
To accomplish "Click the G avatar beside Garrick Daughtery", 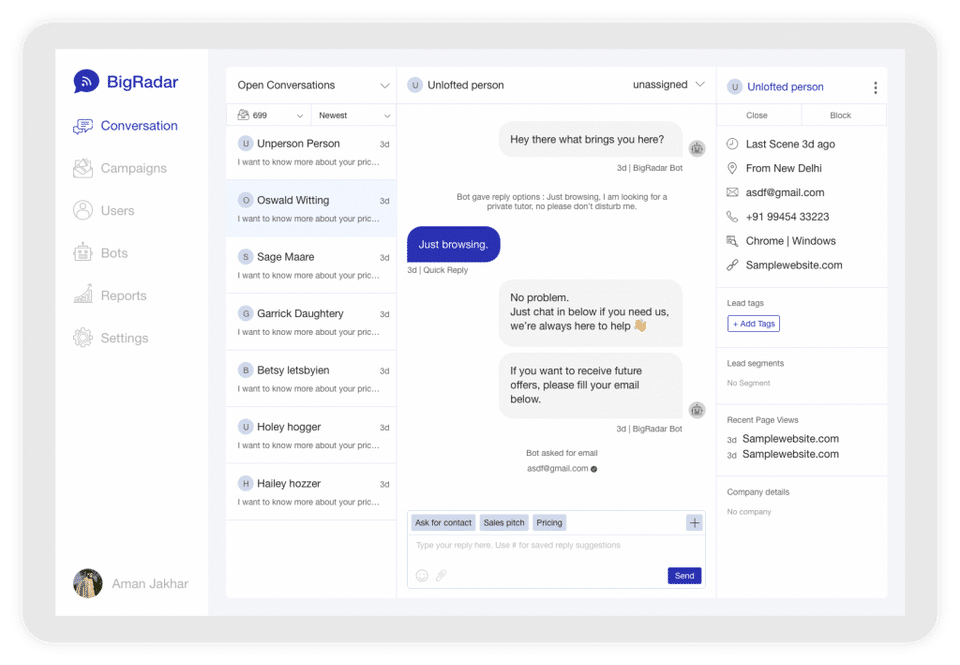I will tap(246, 314).
